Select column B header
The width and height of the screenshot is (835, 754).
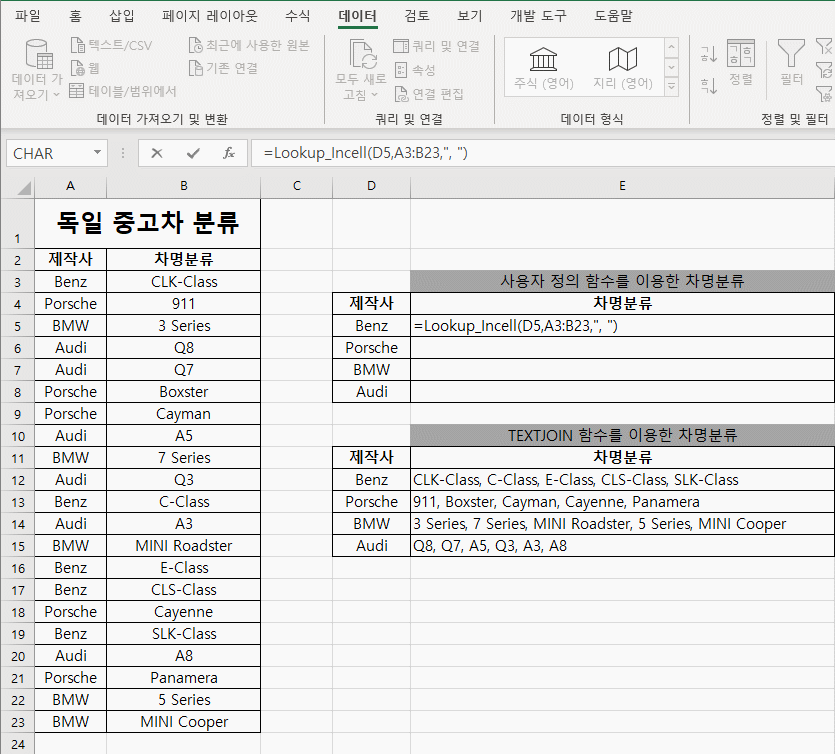coord(184,186)
